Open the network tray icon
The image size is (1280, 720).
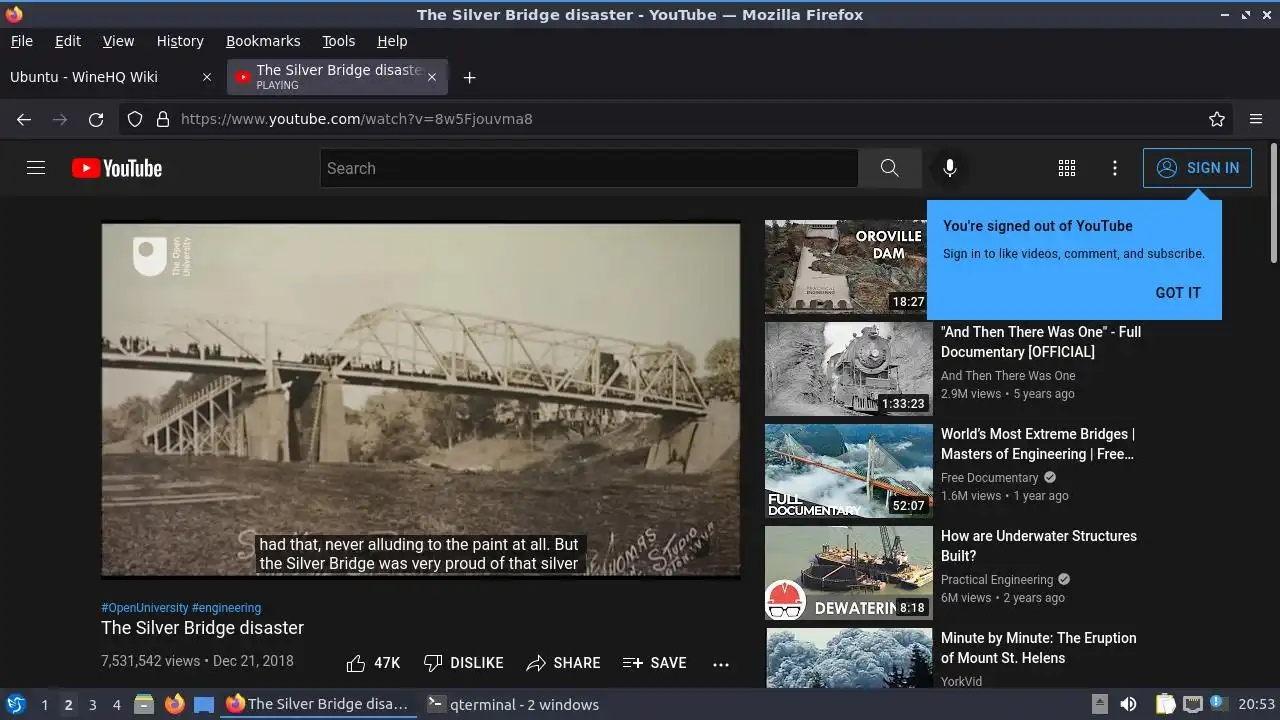pos(1192,704)
